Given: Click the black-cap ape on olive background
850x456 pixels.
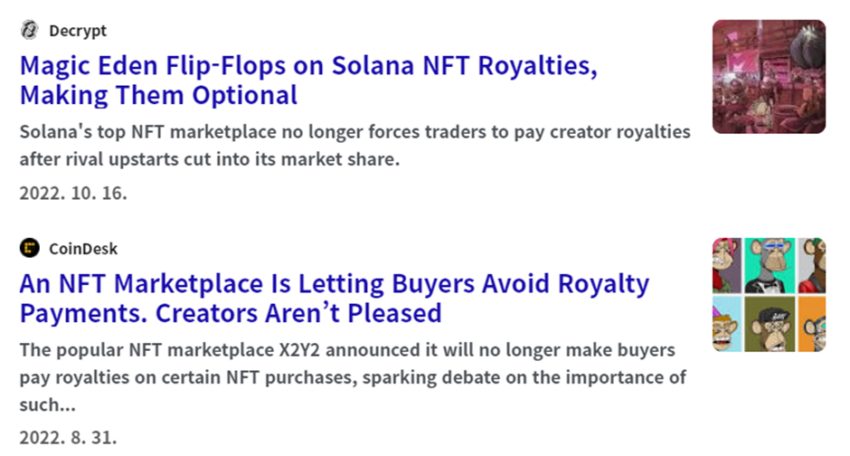Looking at the screenshot, I should (769, 324).
